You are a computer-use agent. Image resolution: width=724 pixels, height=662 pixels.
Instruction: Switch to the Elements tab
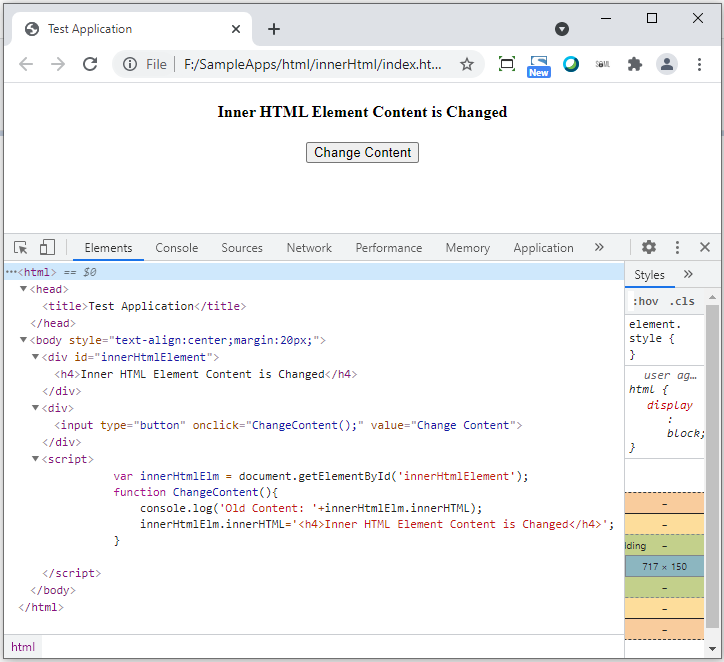click(x=108, y=248)
